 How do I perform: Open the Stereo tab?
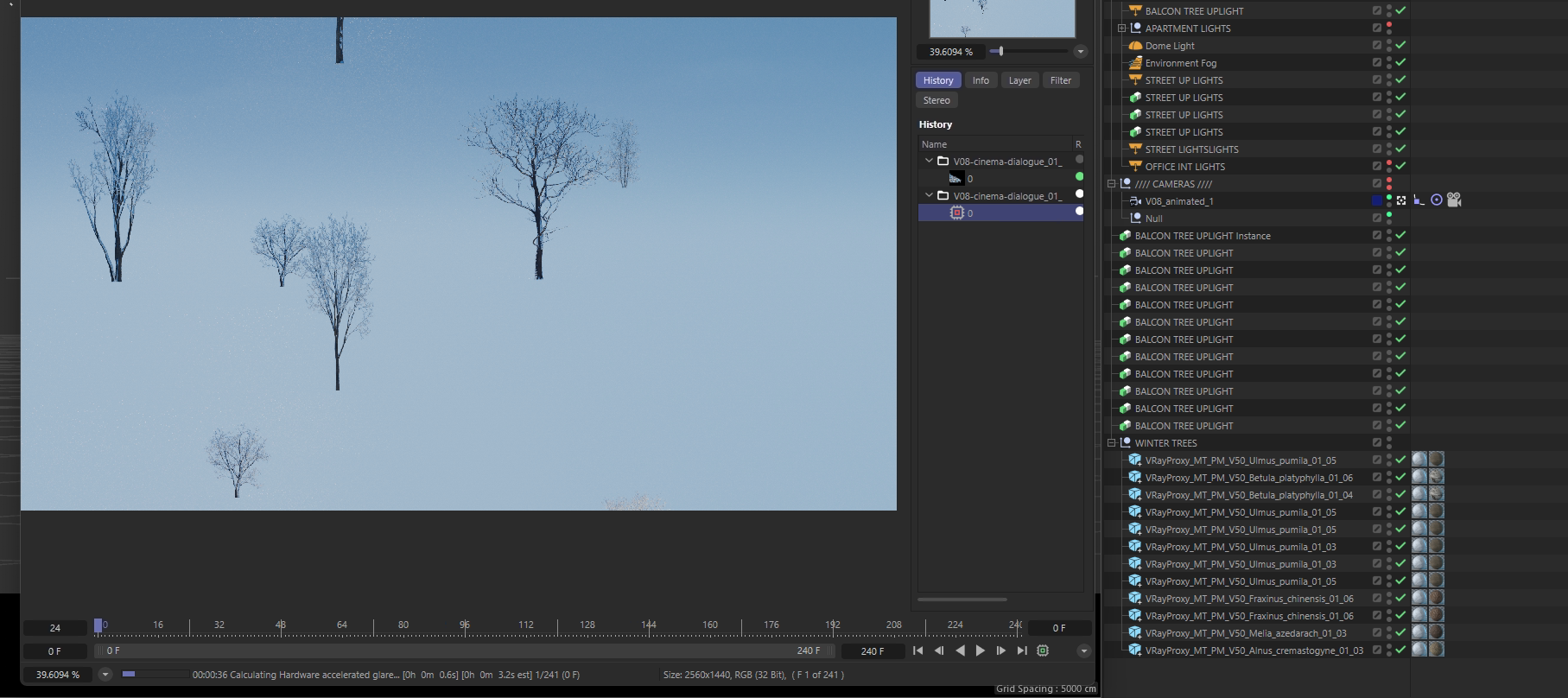click(x=936, y=100)
